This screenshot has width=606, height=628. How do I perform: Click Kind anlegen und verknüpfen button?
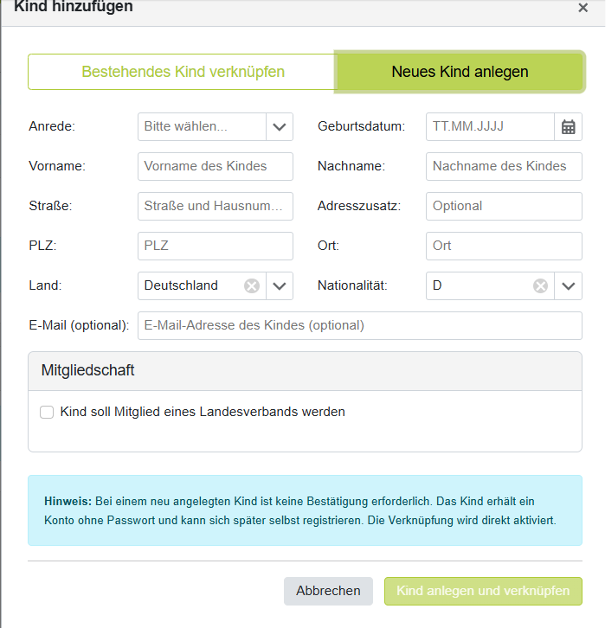click(483, 591)
